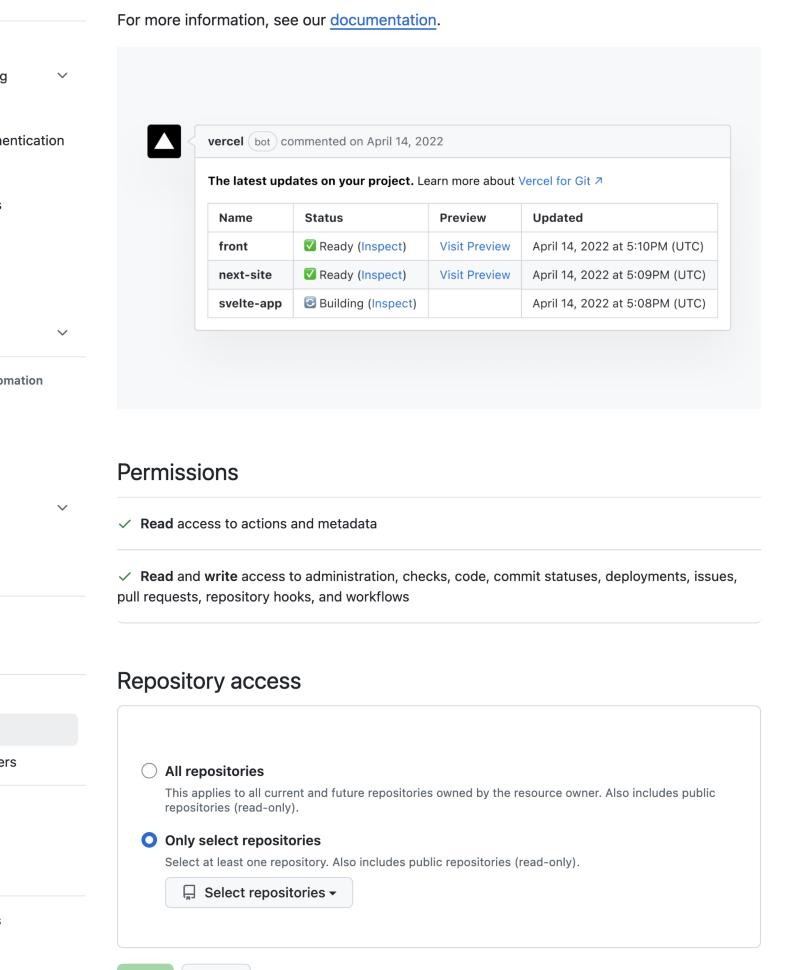The width and height of the screenshot is (800, 970).
Task: Click the grey button beside the green button
Action: [217, 967]
